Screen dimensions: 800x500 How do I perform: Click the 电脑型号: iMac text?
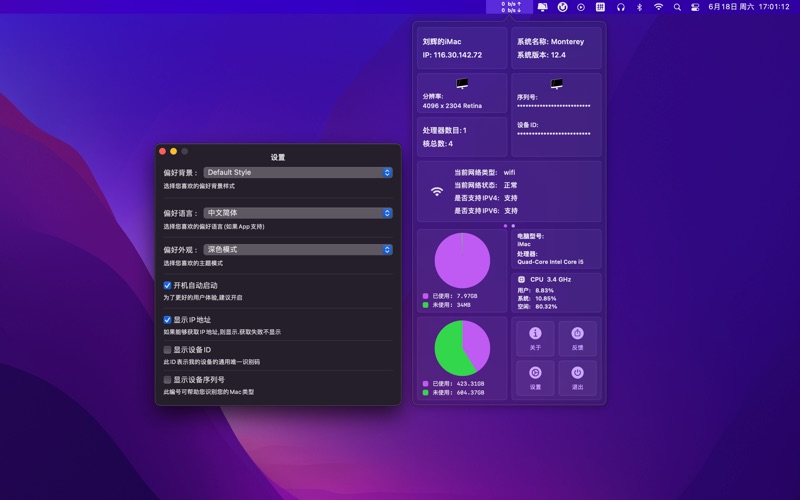[x=531, y=240]
